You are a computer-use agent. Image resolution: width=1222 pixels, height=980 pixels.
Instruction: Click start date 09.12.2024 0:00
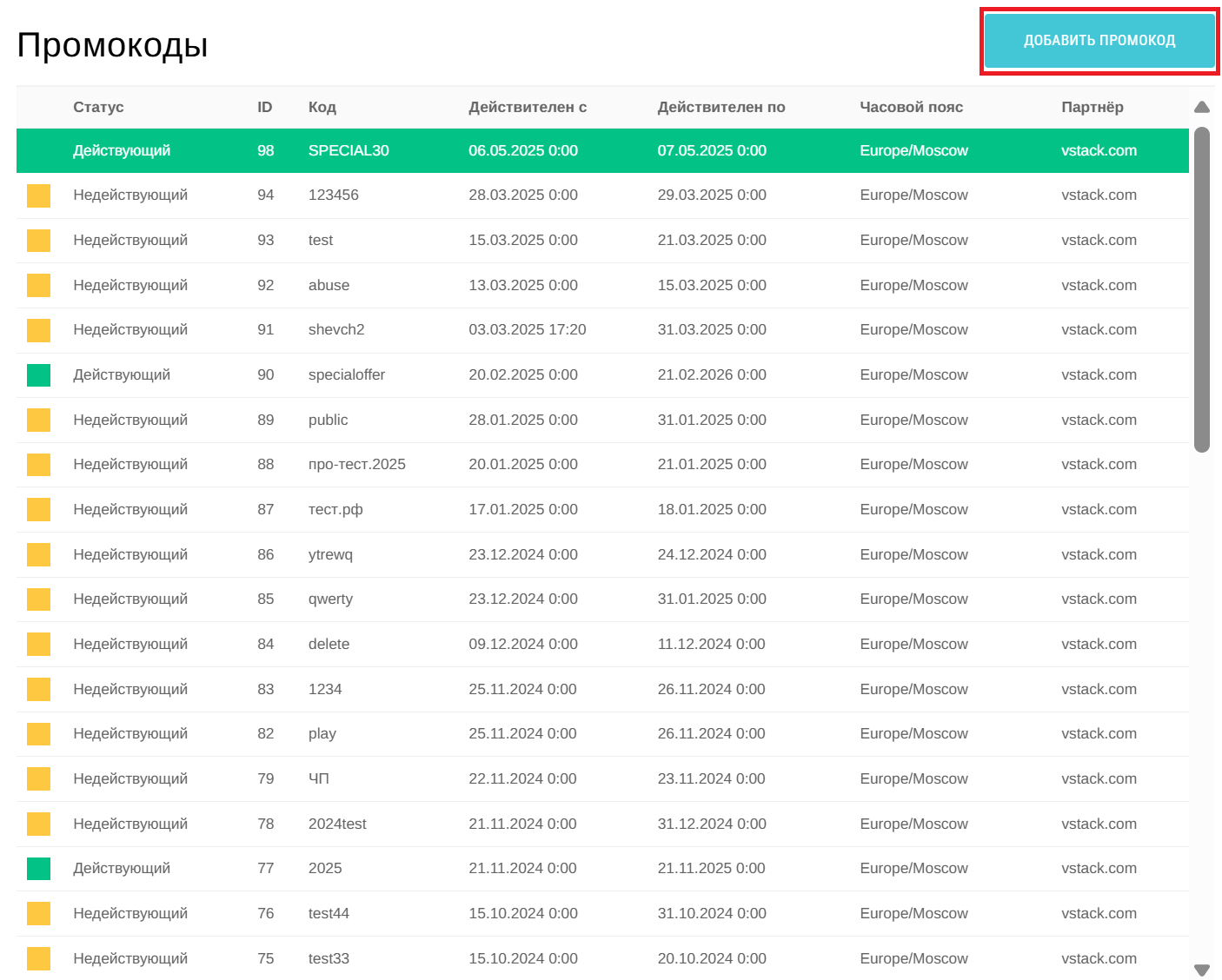pyautogui.click(x=523, y=644)
